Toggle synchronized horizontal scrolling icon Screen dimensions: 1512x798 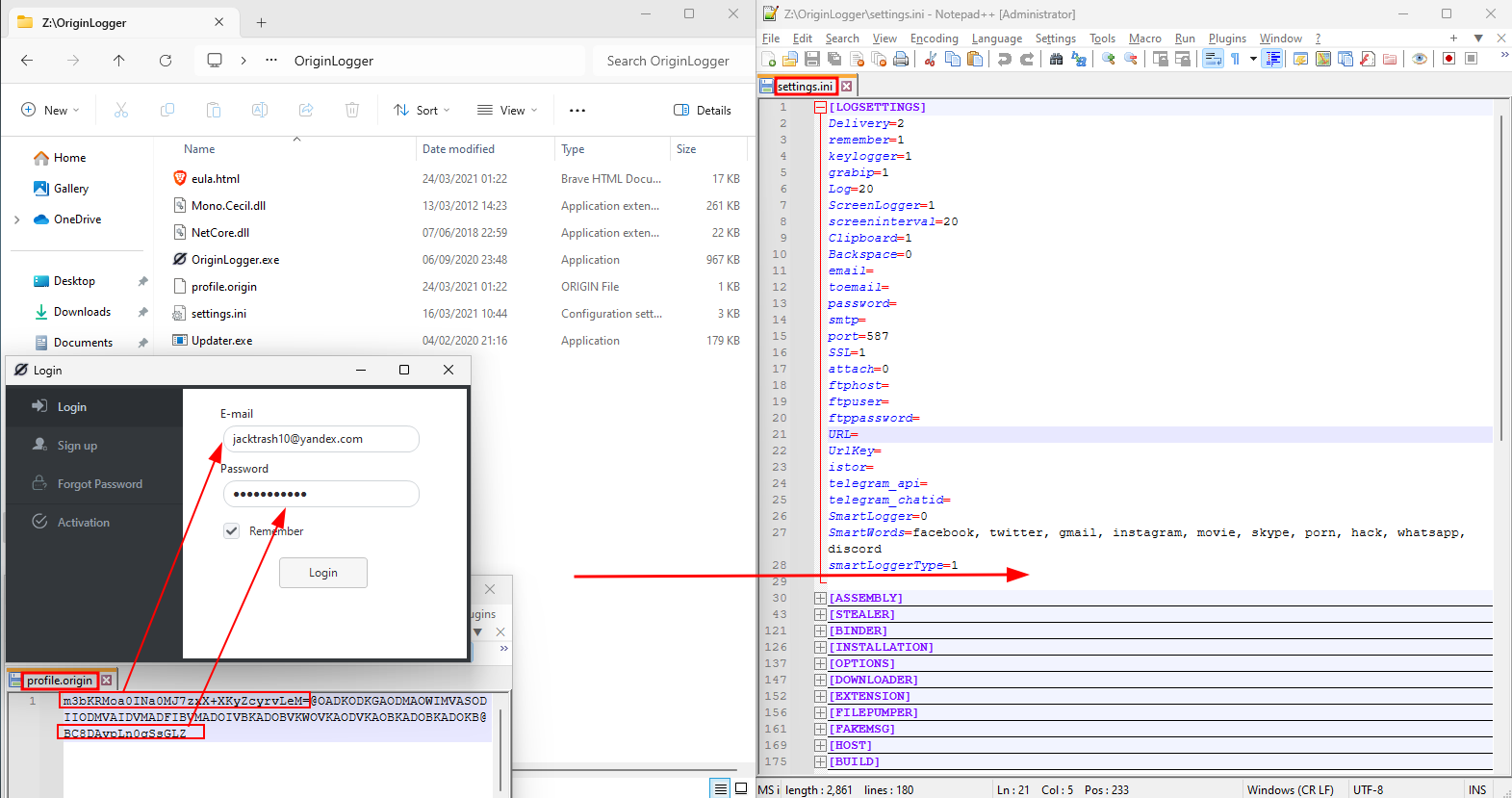tap(1183, 59)
